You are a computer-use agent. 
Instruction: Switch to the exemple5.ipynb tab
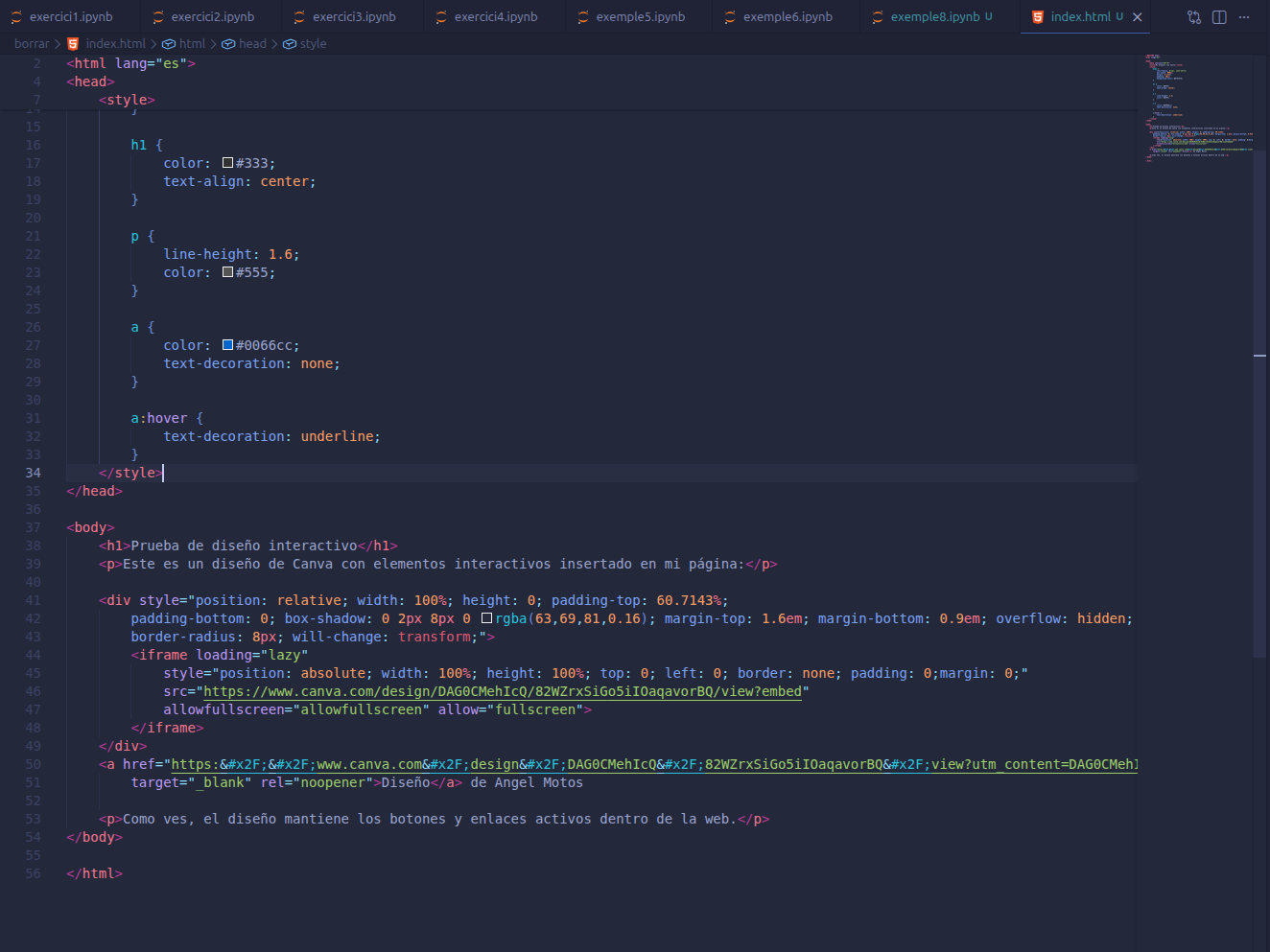click(x=640, y=17)
